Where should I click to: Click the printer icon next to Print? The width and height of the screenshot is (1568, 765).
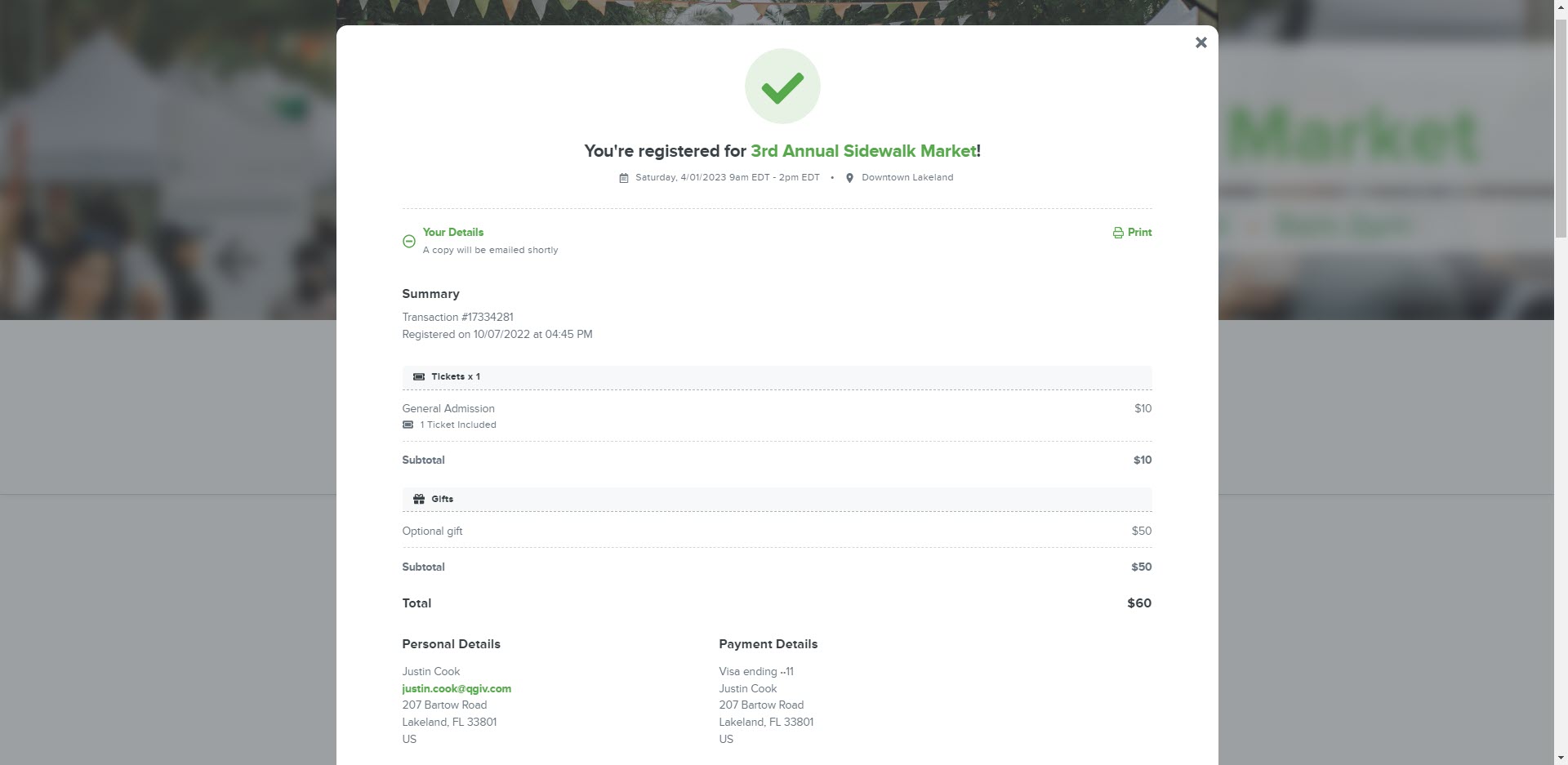tap(1118, 233)
